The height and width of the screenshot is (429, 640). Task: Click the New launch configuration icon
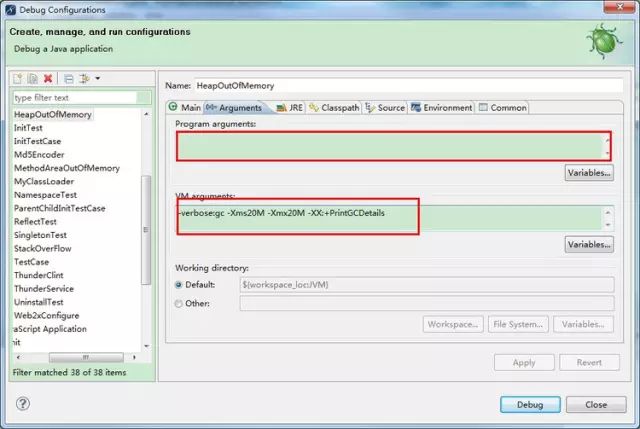point(18,78)
